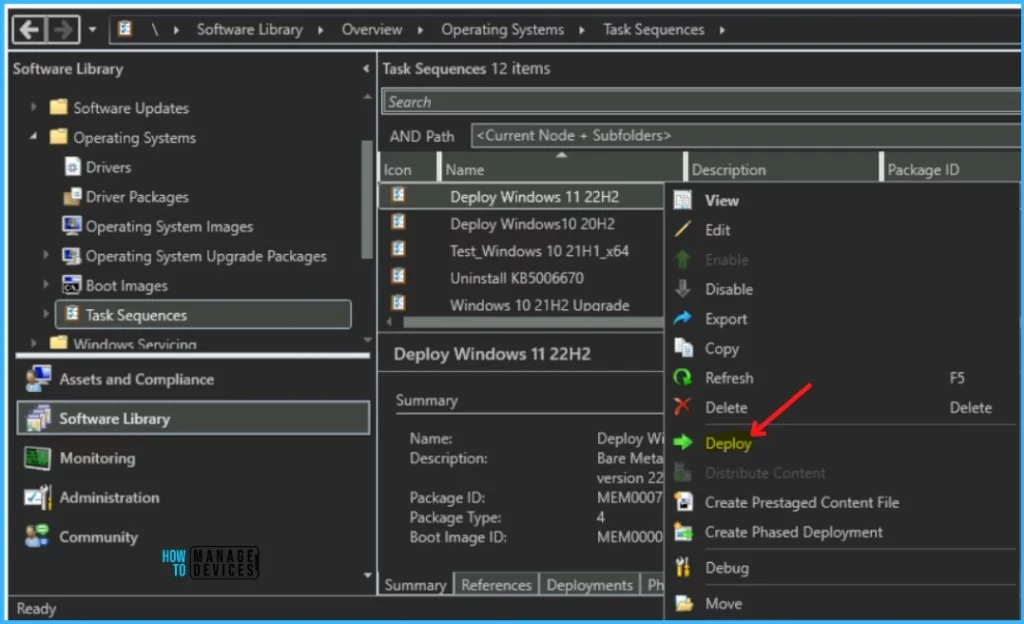Open the Monitoring workspace
Image resolution: width=1024 pixels, height=624 pixels.
[x=193, y=458]
